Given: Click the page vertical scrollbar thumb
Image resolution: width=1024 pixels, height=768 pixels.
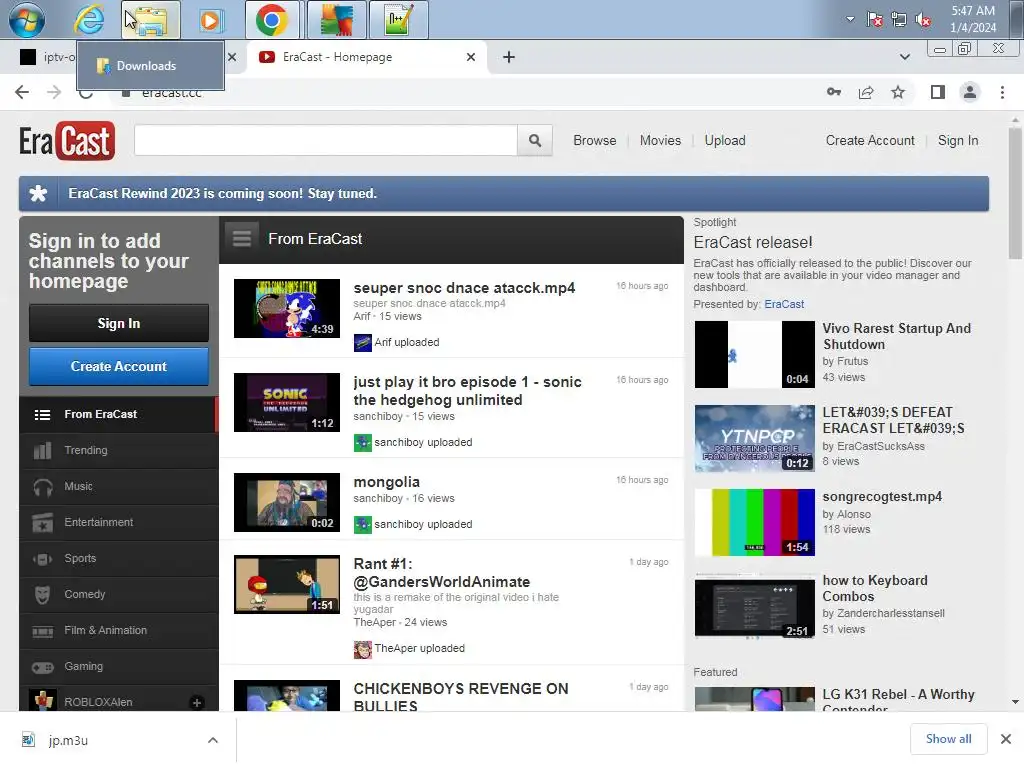Looking at the screenshot, I should tap(1014, 193).
